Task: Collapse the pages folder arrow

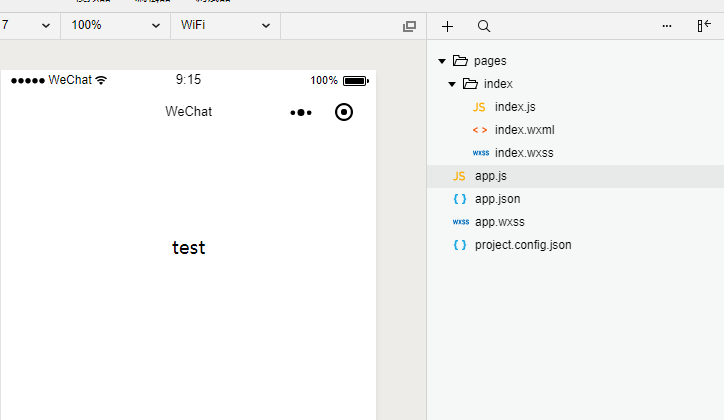Action: [442, 61]
